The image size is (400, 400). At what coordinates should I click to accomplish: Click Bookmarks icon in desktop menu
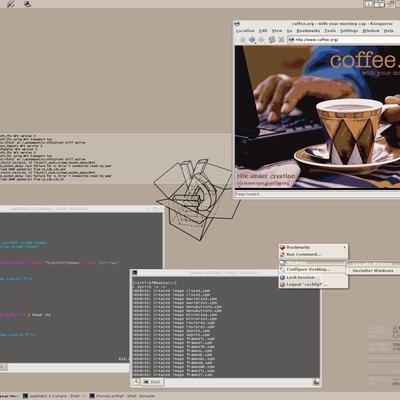pos(283,247)
